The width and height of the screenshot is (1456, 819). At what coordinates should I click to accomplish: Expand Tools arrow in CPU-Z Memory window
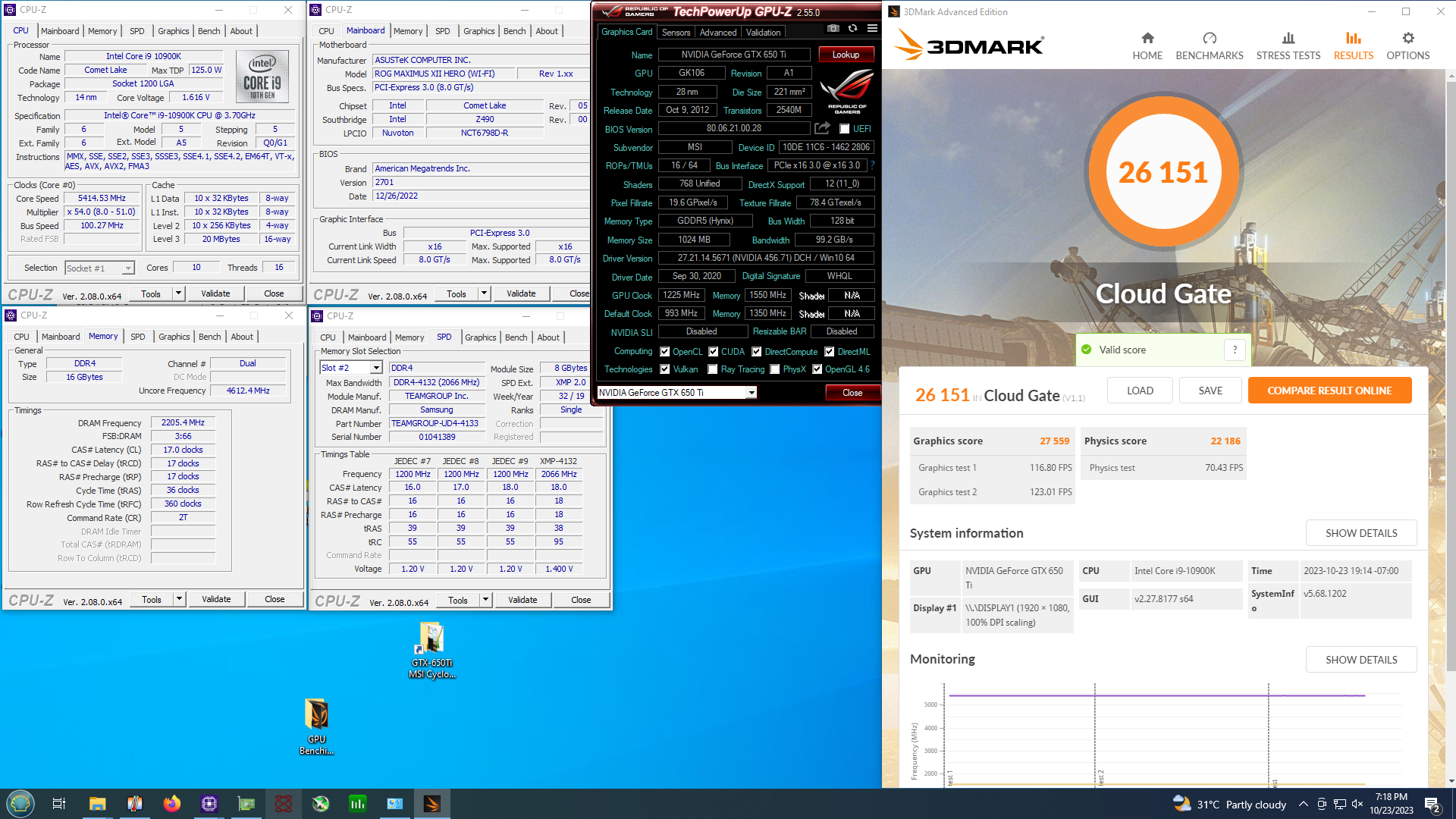pyautogui.click(x=180, y=599)
